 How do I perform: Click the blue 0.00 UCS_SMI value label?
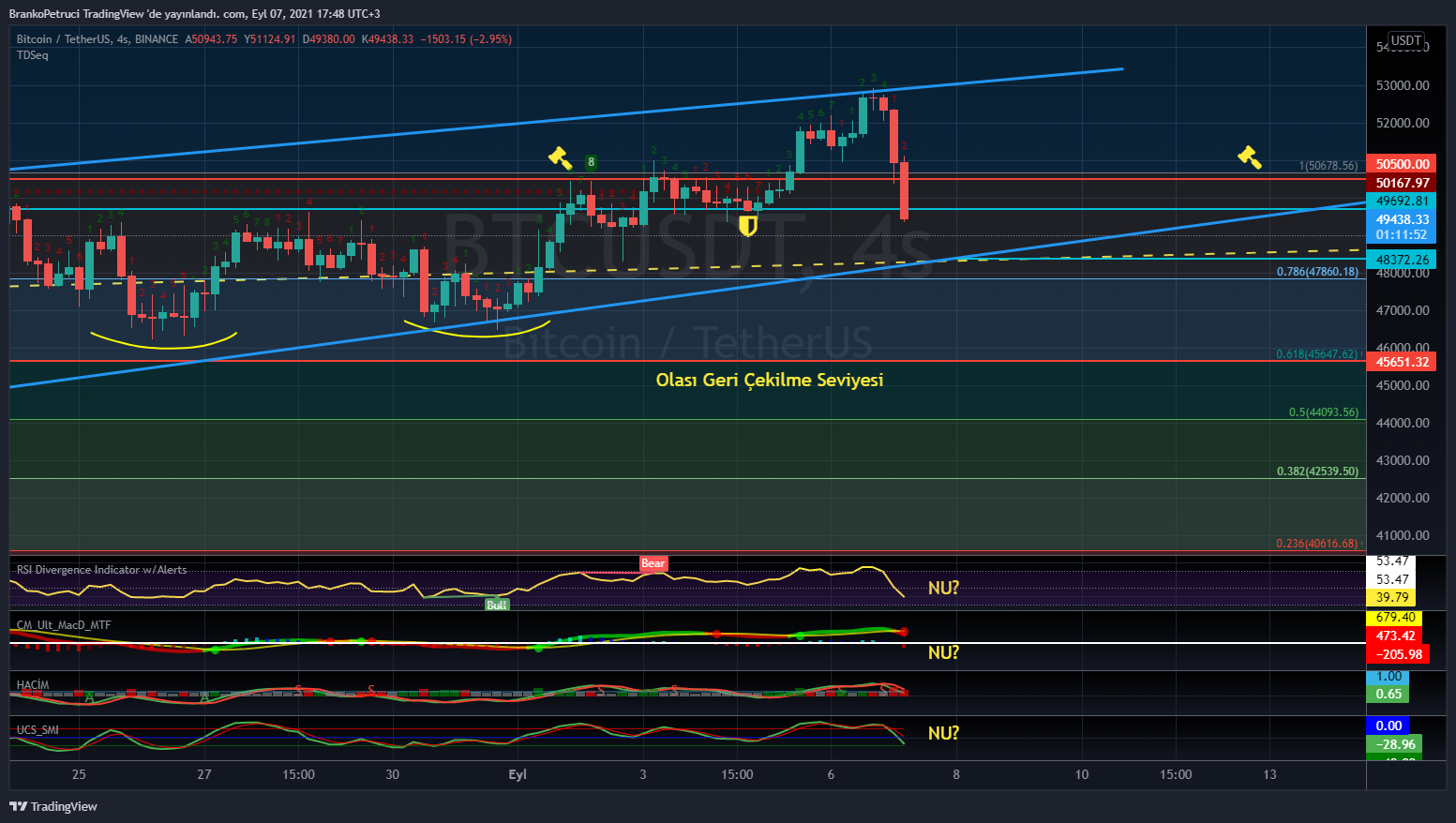[x=1388, y=726]
